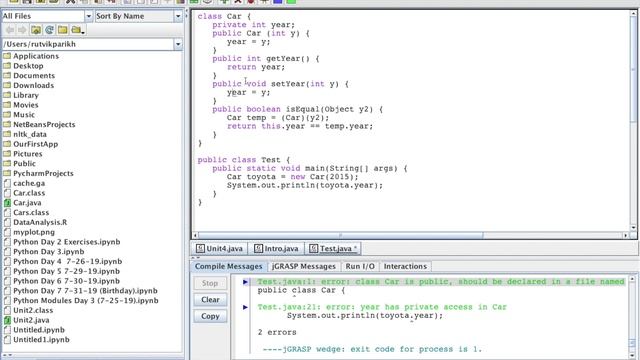Select the Library folder icon
This screenshot has height=360, width=640.
7,95
